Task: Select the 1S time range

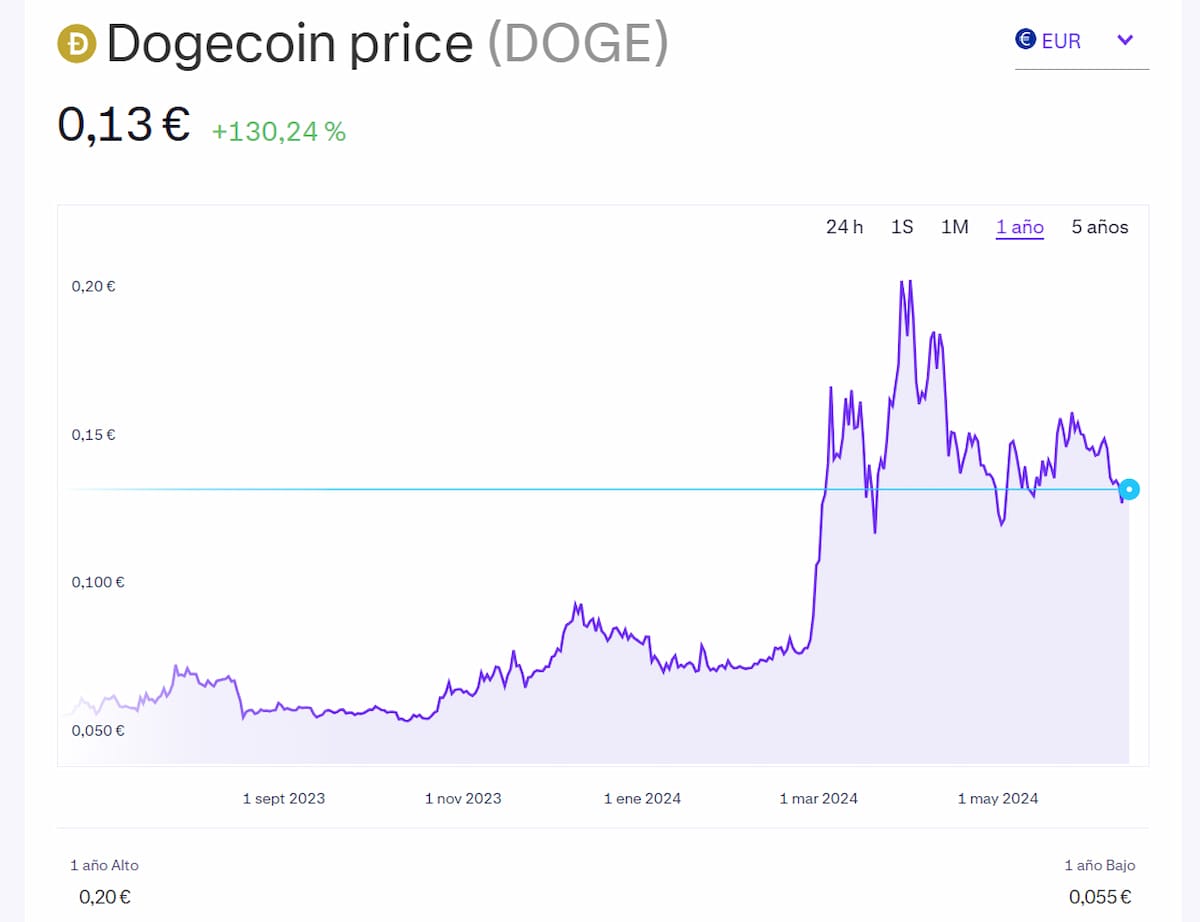Action: click(902, 227)
